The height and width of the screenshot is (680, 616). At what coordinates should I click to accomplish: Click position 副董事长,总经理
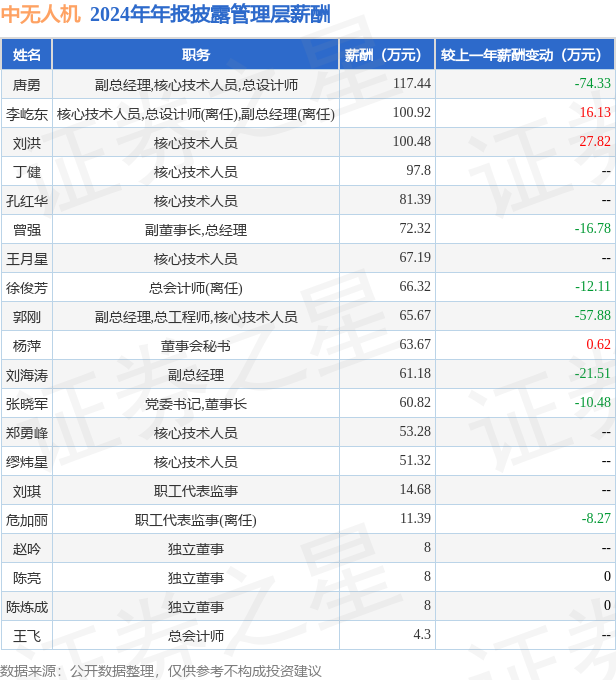click(x=196, y=230)
